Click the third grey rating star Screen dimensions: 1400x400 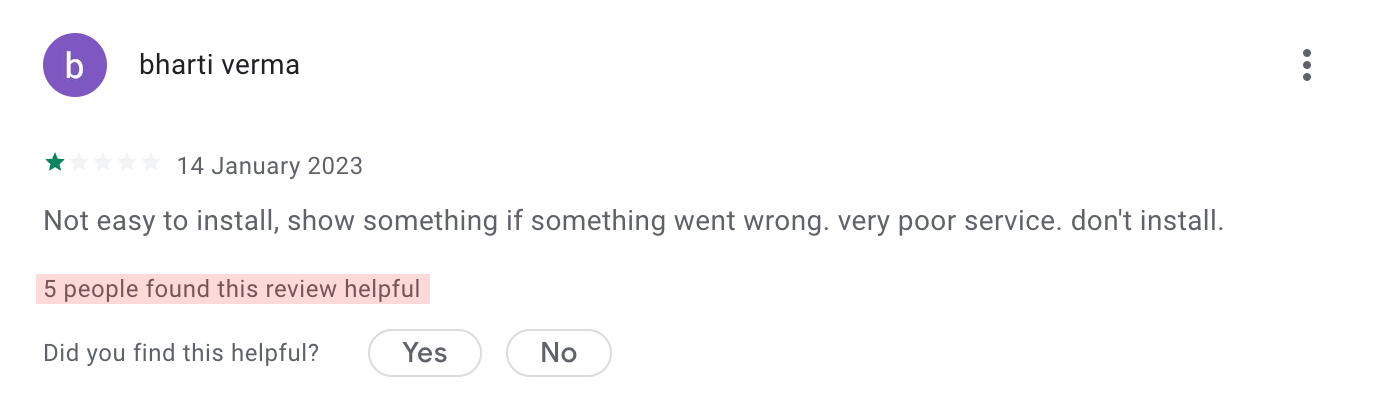click(102, 162)
